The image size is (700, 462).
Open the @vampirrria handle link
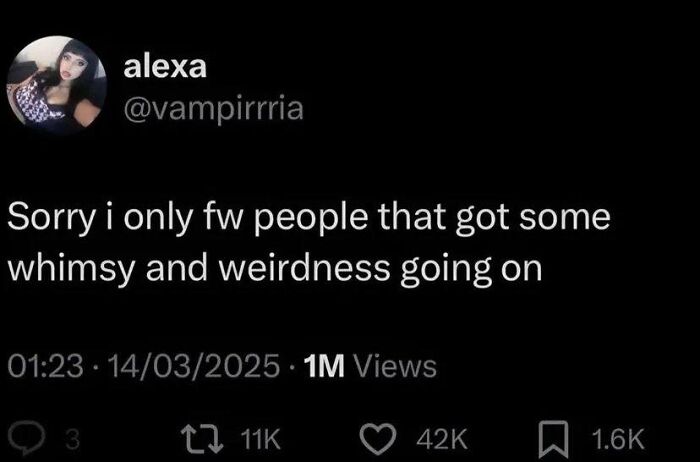(213, 108)
